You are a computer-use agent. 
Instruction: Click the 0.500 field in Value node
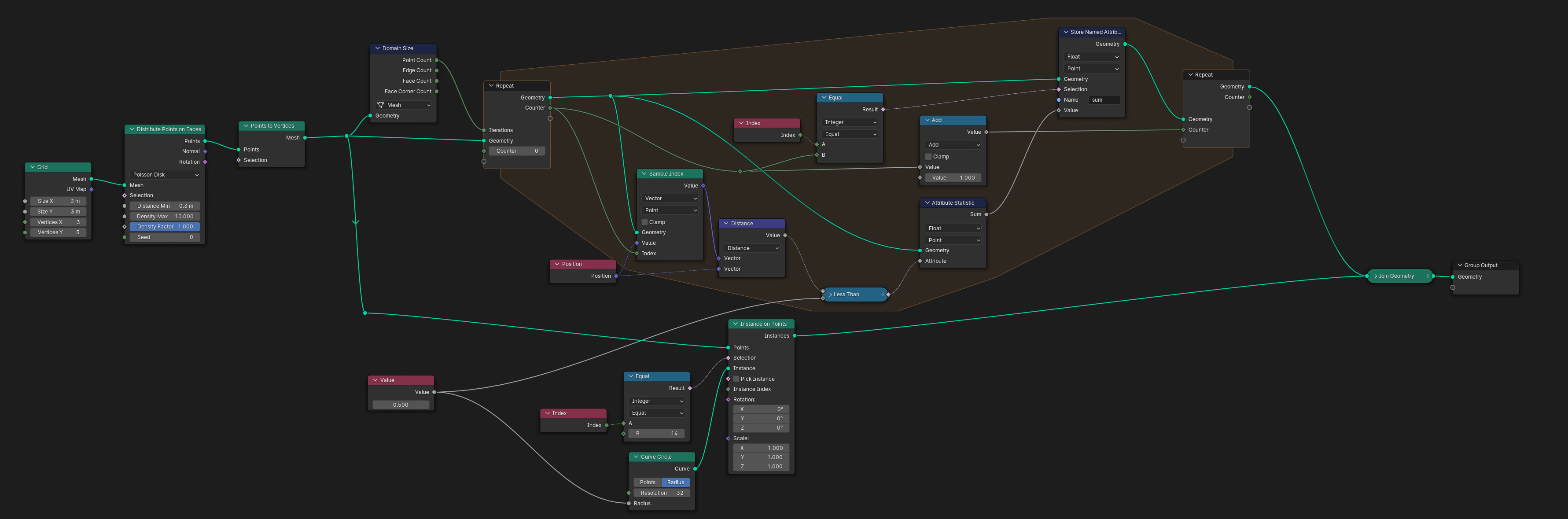(401, 405)
